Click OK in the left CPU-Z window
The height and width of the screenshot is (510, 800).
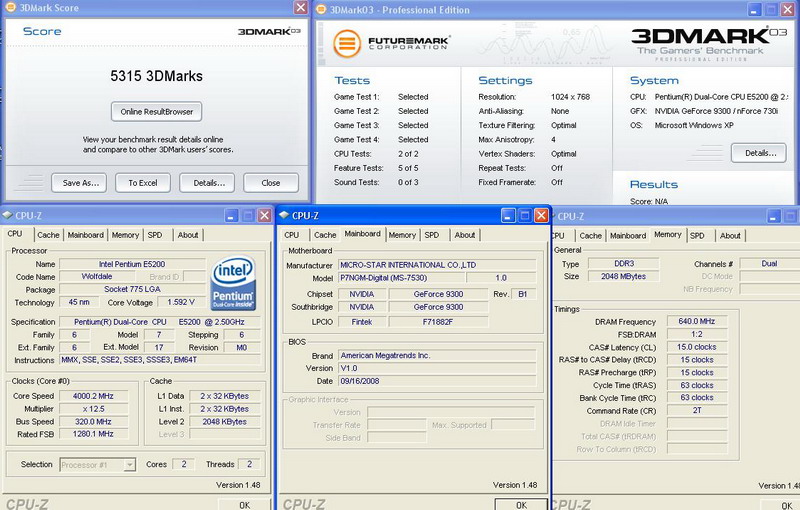click(244, 505)
